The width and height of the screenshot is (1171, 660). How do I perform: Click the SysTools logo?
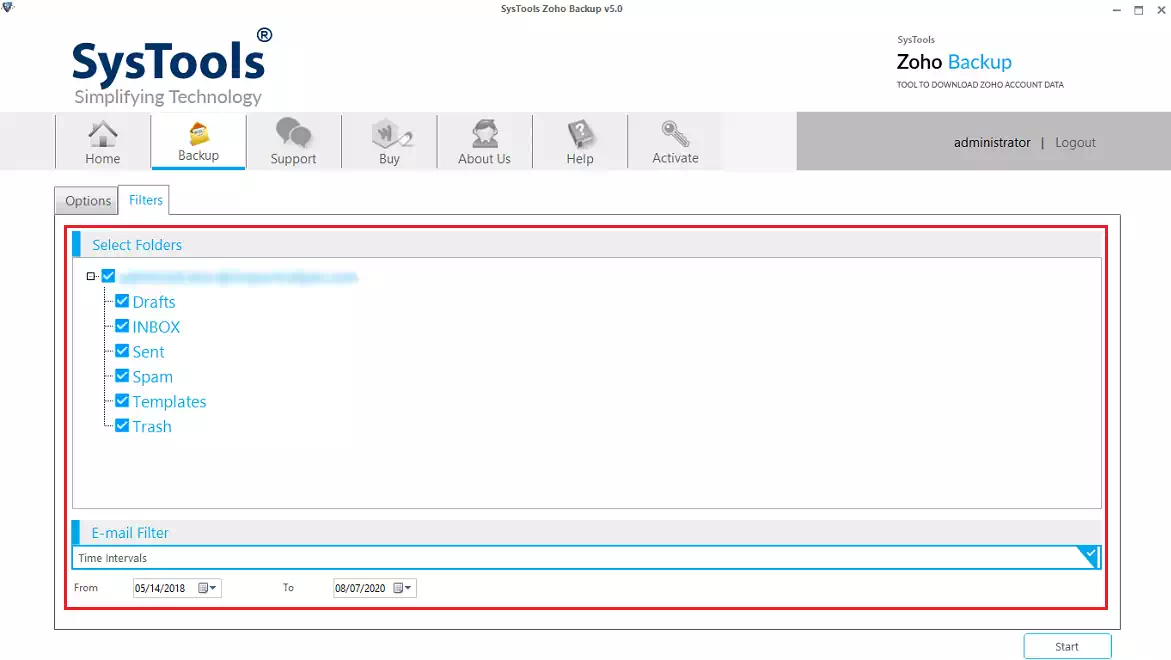click(x=172, y=67)
